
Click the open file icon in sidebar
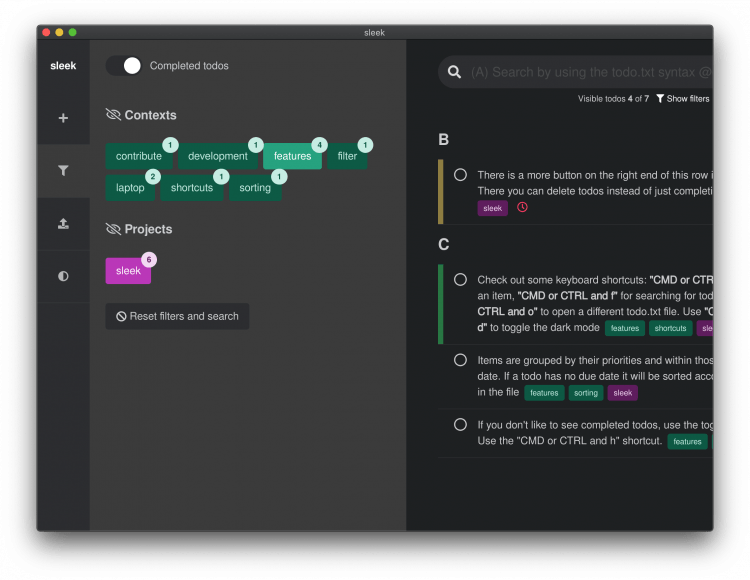(63, 224)
